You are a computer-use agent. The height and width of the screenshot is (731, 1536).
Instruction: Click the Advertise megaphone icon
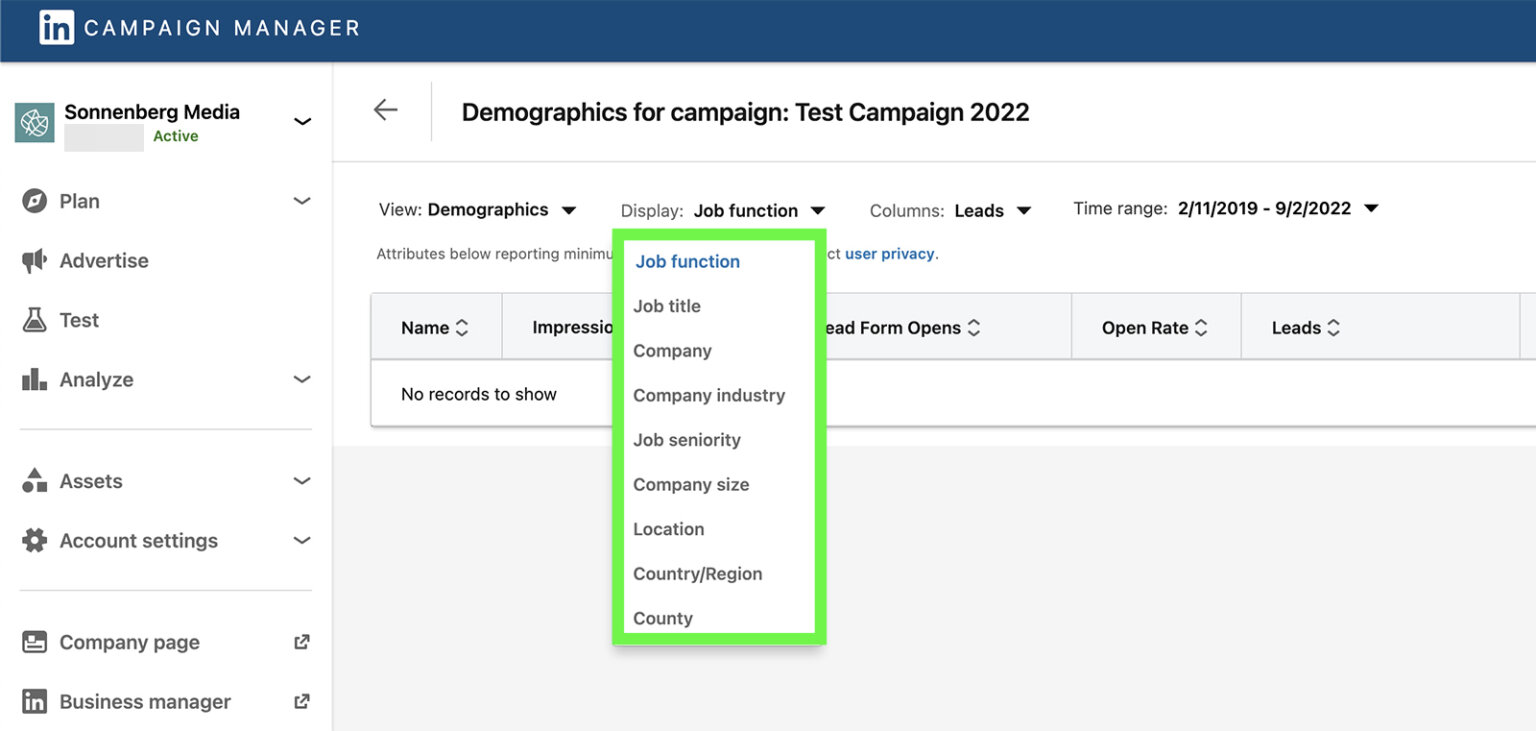(34, 261)
